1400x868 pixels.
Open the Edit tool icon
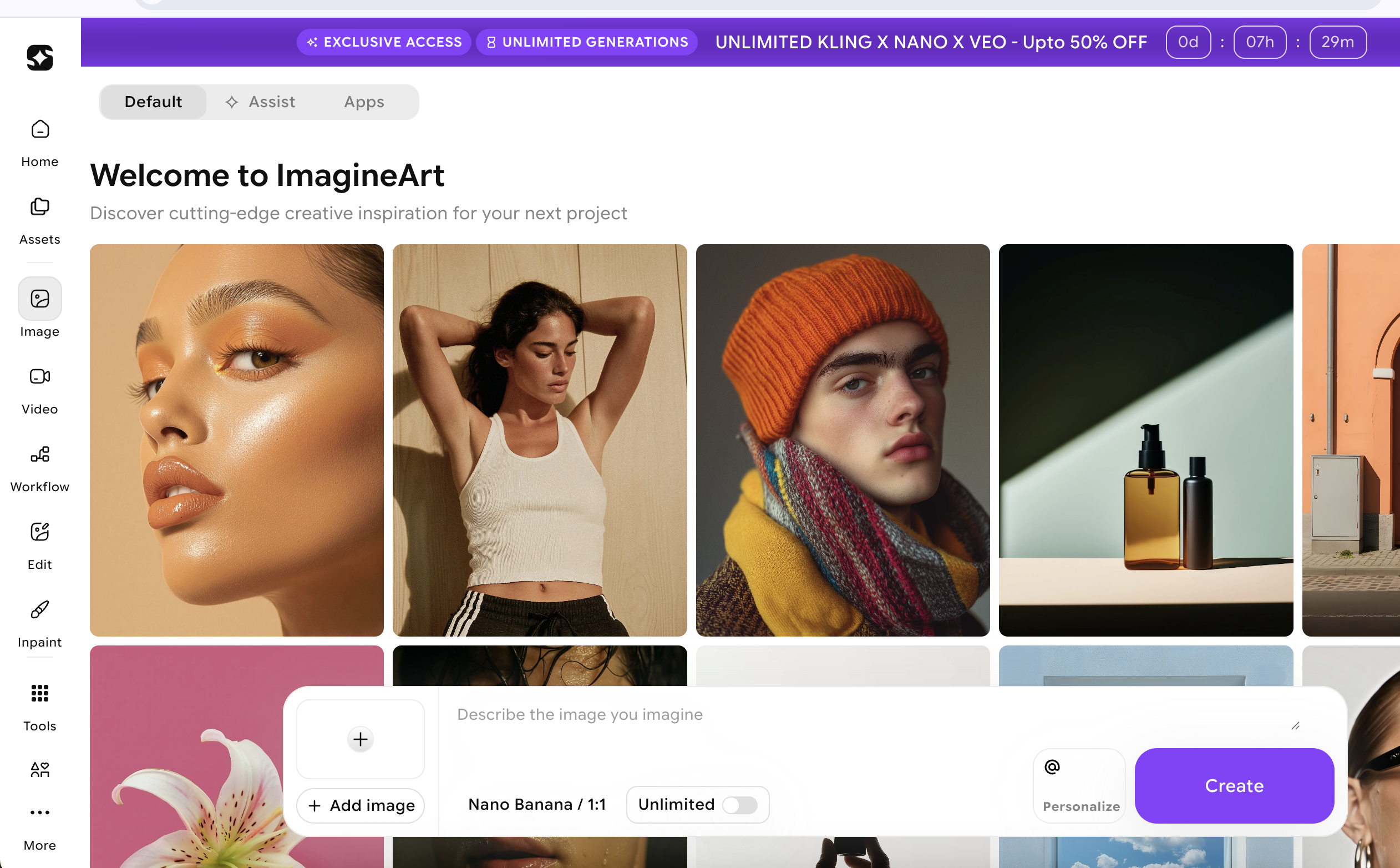[x=39, y=532]
